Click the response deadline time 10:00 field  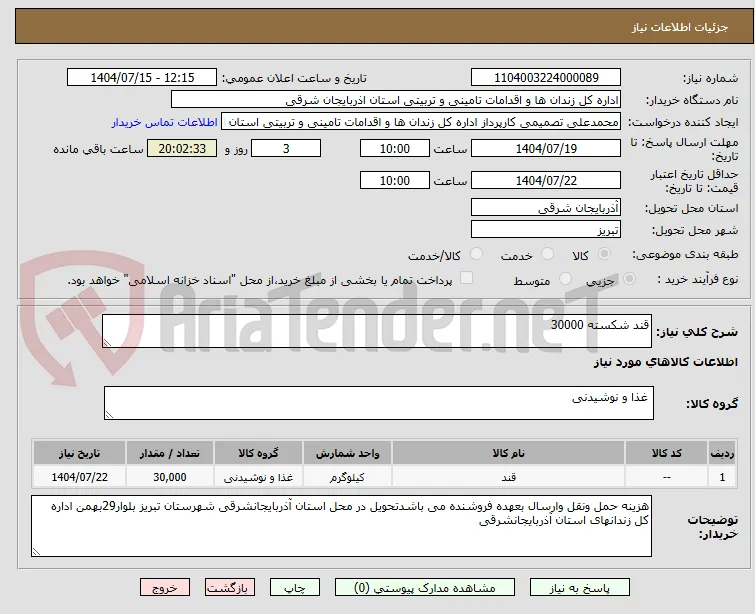pyautogui.click(x=395, y=148)
